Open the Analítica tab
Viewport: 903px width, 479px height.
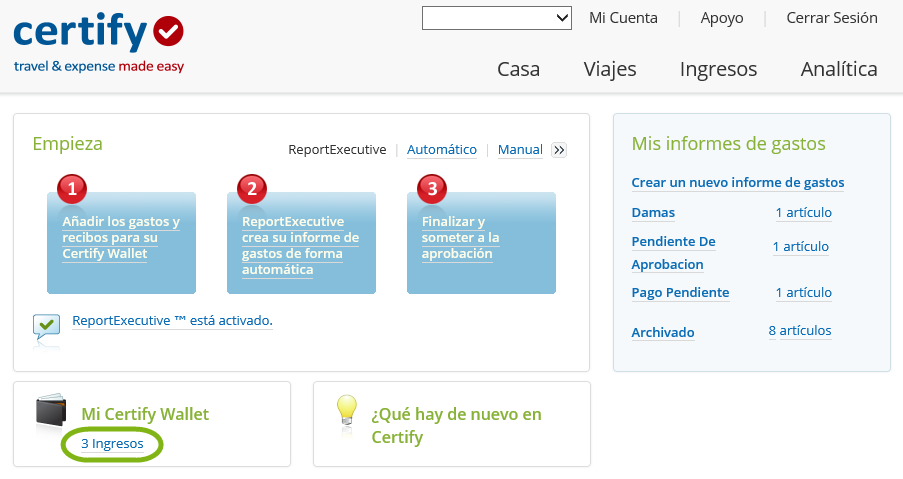[x=839, y=69]
